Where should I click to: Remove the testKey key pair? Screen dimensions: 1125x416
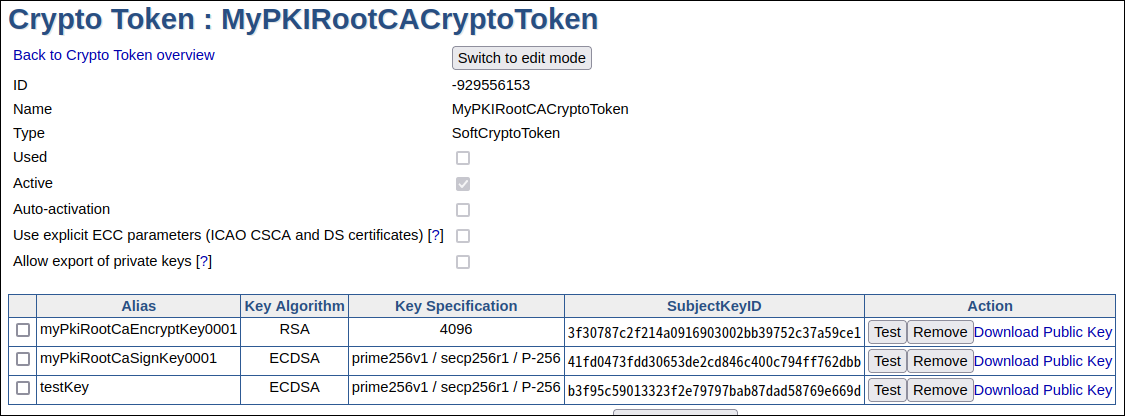[x=940, y=390]
